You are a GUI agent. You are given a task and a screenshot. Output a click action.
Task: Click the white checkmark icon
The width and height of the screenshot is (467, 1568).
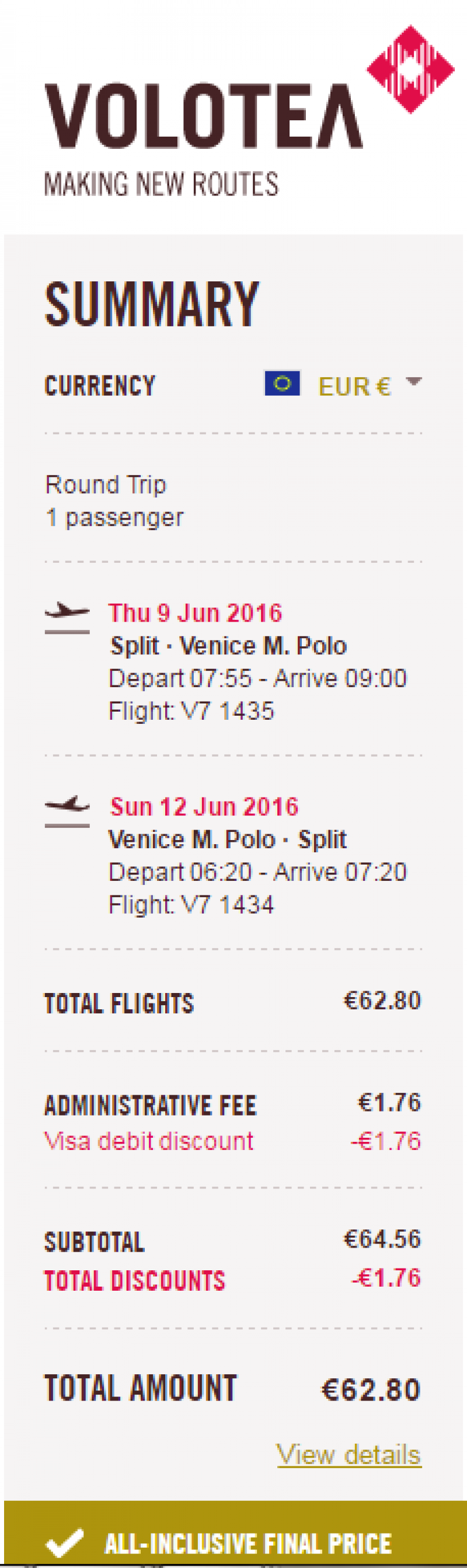pyautogui.click(x=65, y=1543)
